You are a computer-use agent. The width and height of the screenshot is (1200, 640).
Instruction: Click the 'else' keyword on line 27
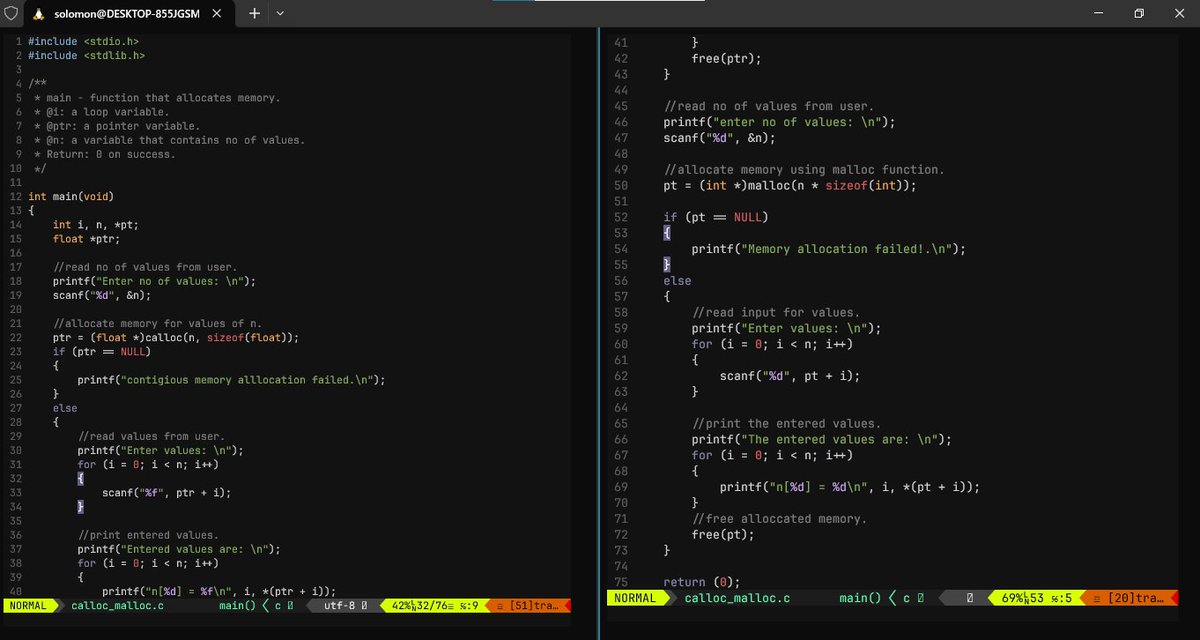pos(65,408)
